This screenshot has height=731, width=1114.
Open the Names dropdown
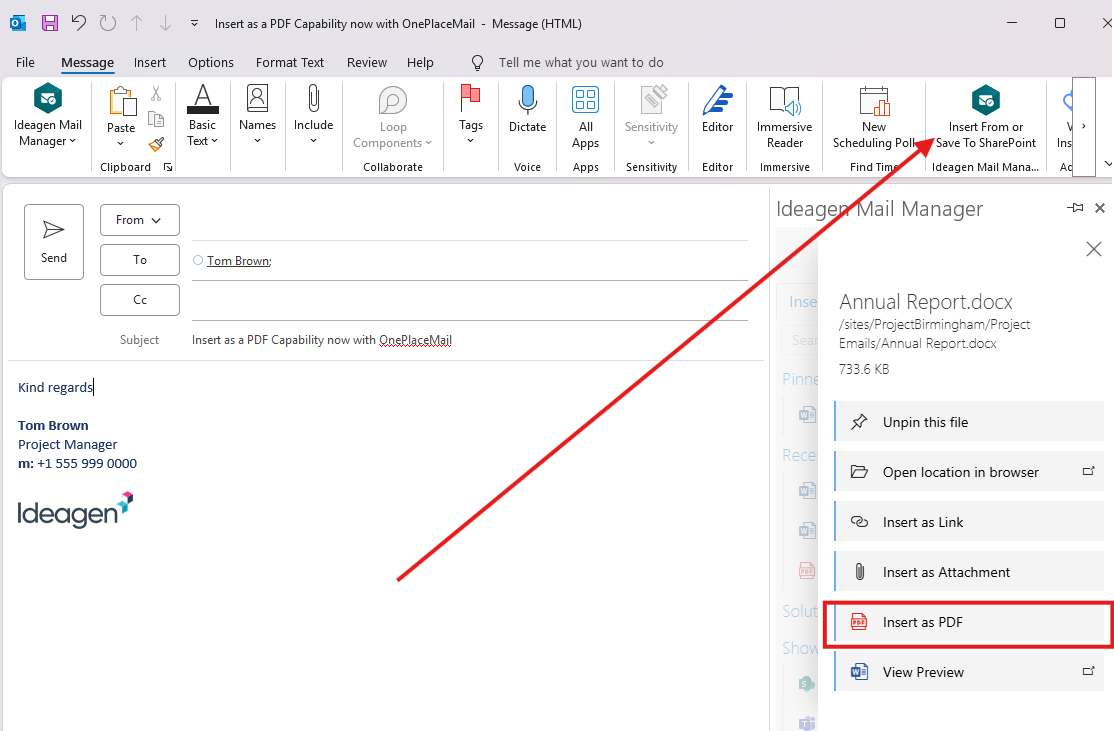coord(257,116)
